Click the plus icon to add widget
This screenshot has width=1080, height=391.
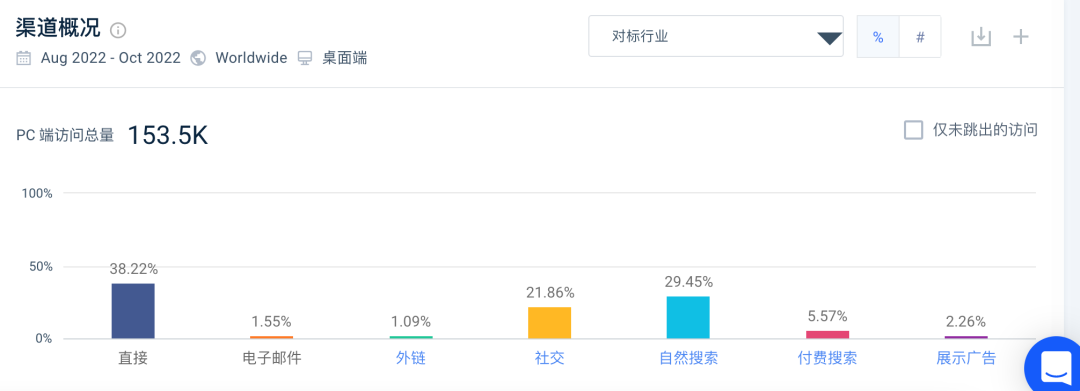point(1021,36)
